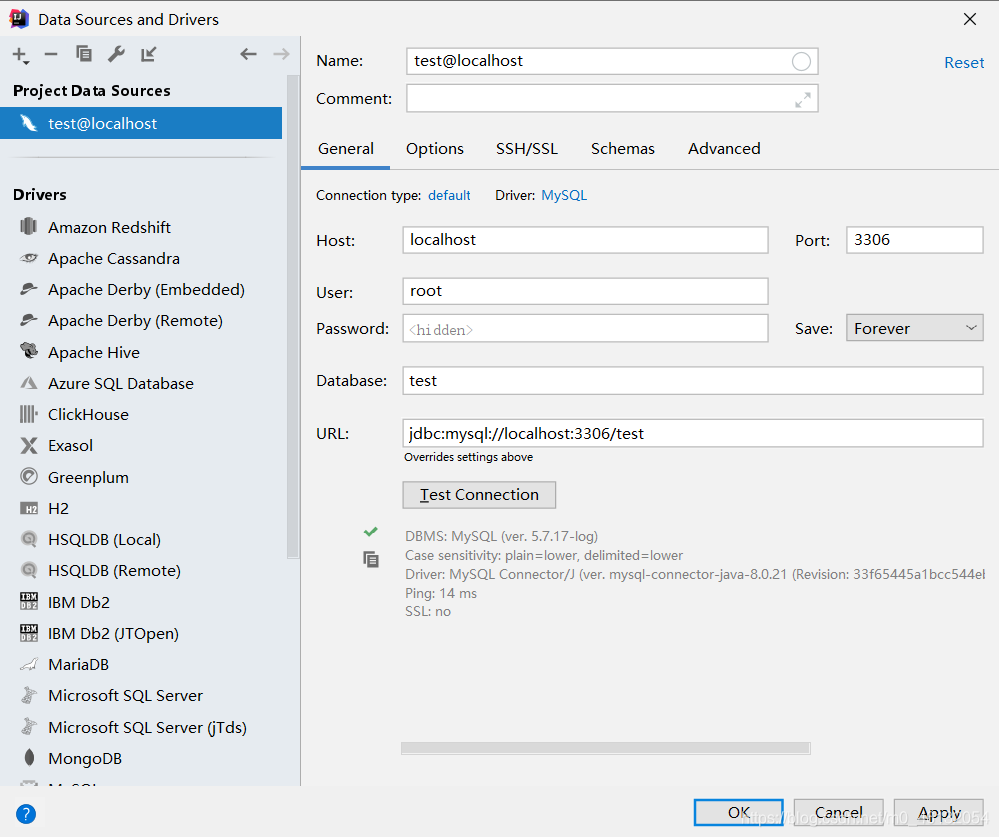Open the Save password dropdown
This screenshot has height=837, width=999.
[915, 329]
